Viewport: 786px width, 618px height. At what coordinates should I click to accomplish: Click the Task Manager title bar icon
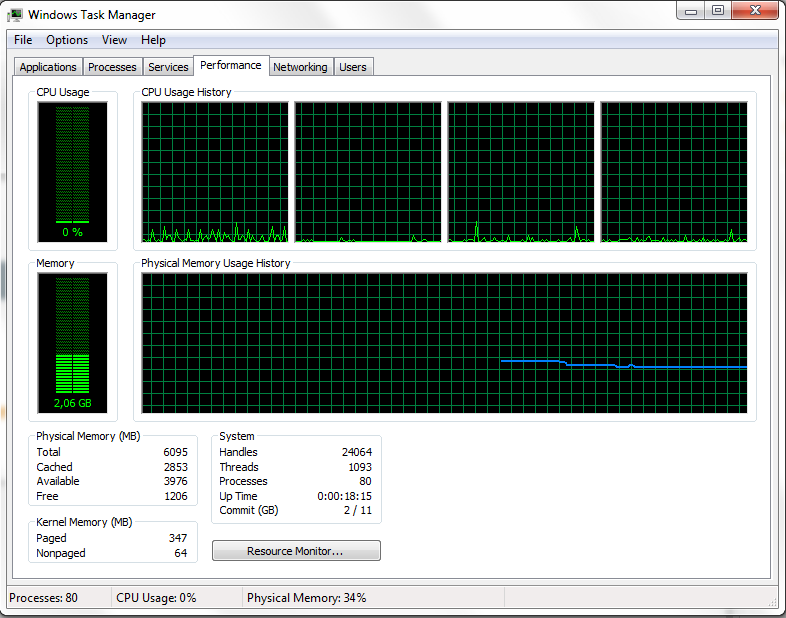coord(16,15)
